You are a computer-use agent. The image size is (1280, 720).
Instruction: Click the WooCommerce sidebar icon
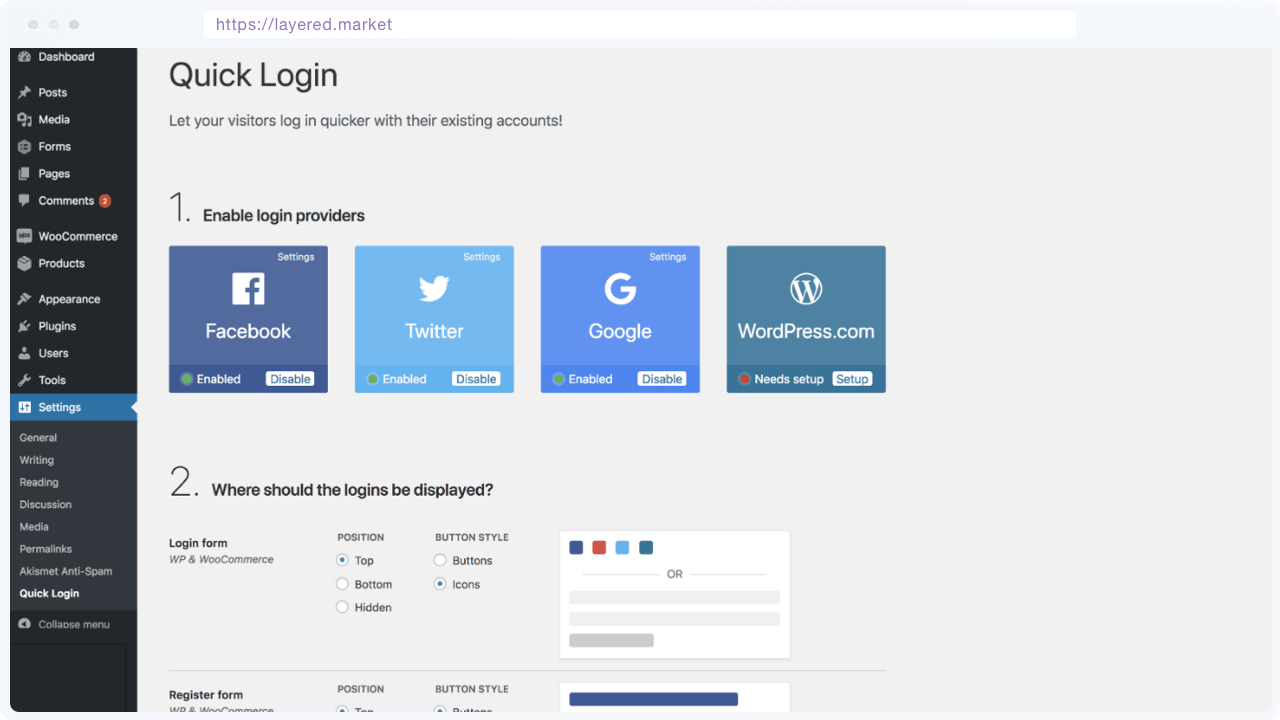pos(26,235)
